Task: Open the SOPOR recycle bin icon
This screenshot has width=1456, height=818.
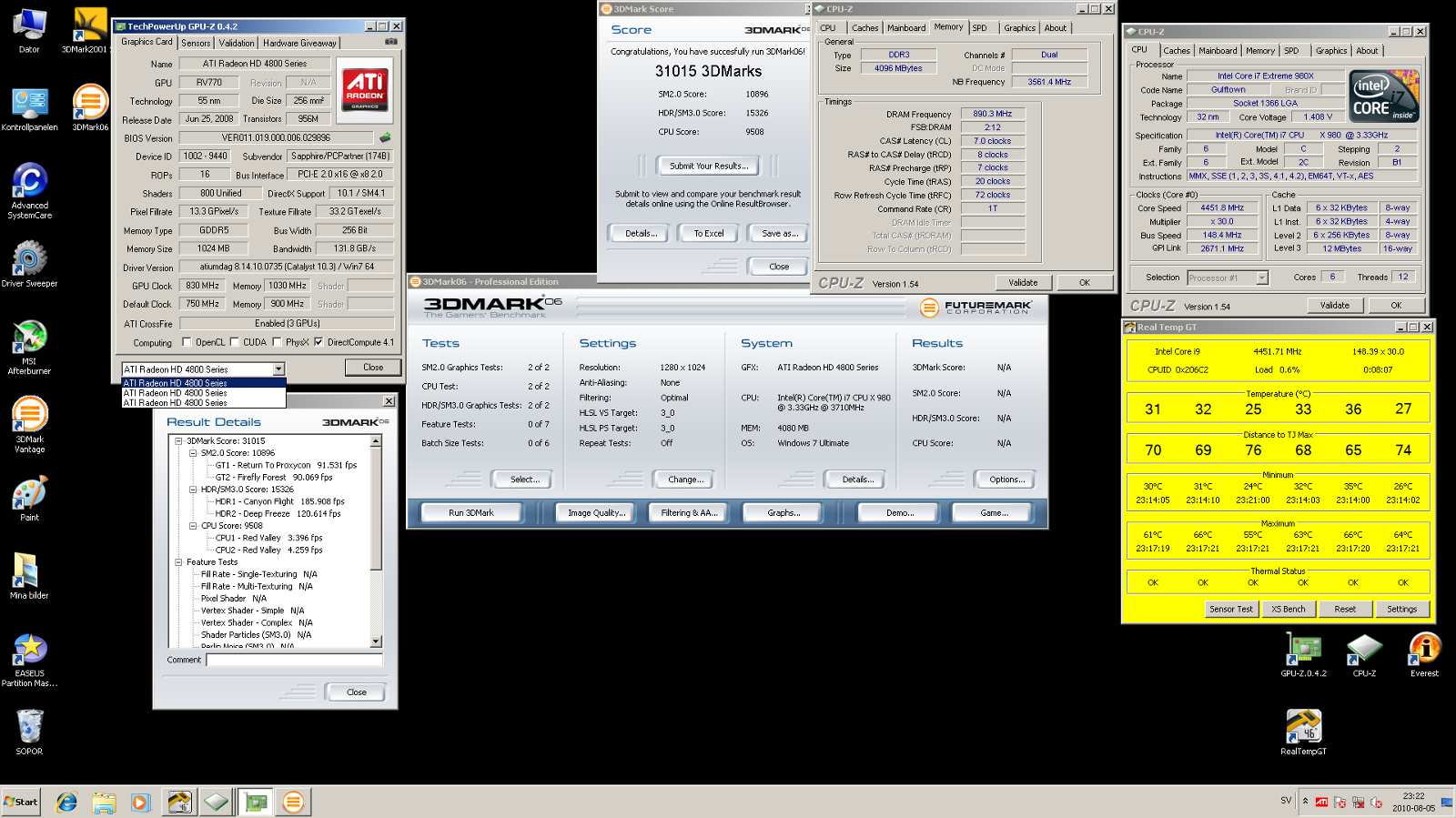Action: coord(29,732)
